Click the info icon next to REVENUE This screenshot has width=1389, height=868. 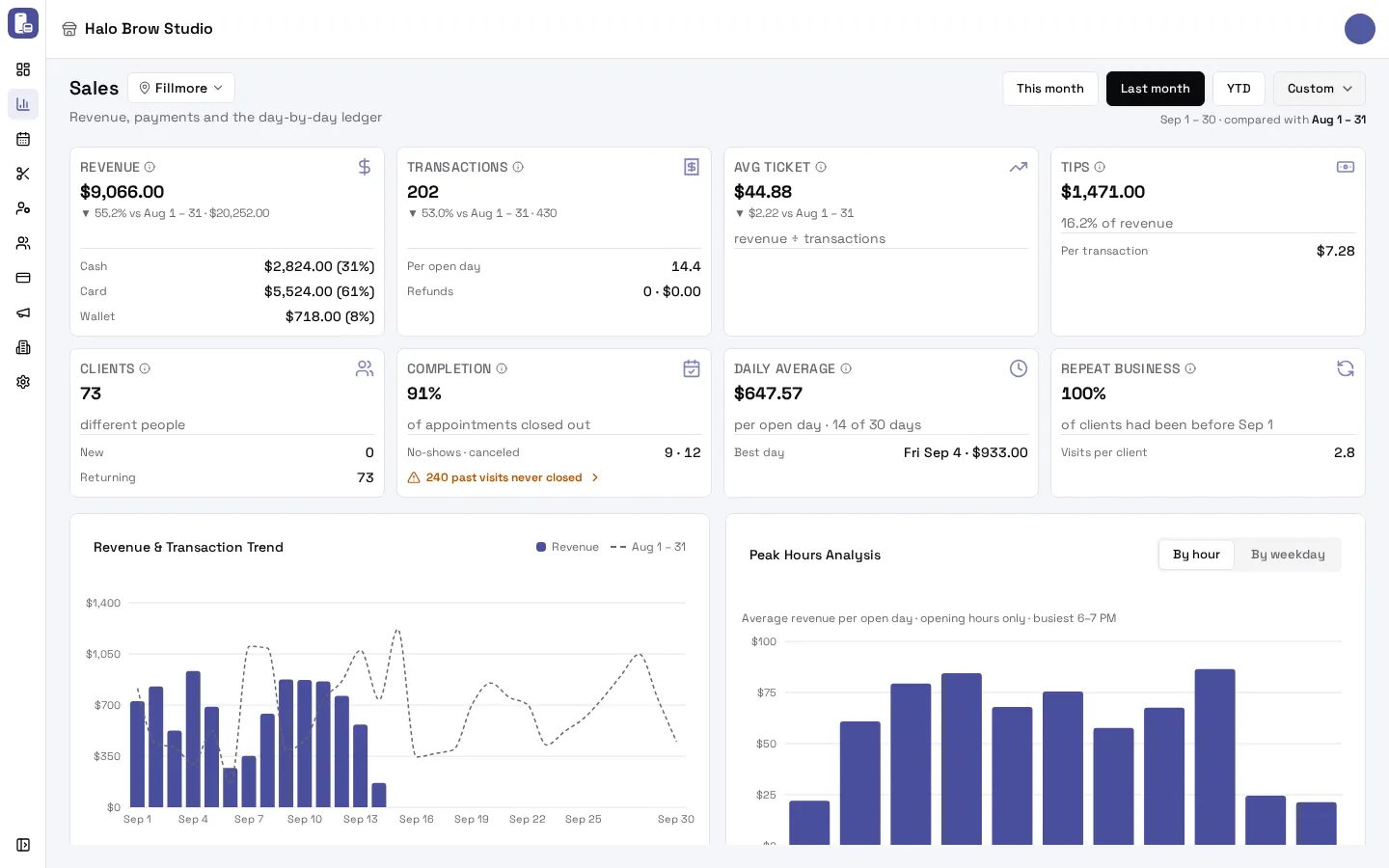tap(150, 167)
